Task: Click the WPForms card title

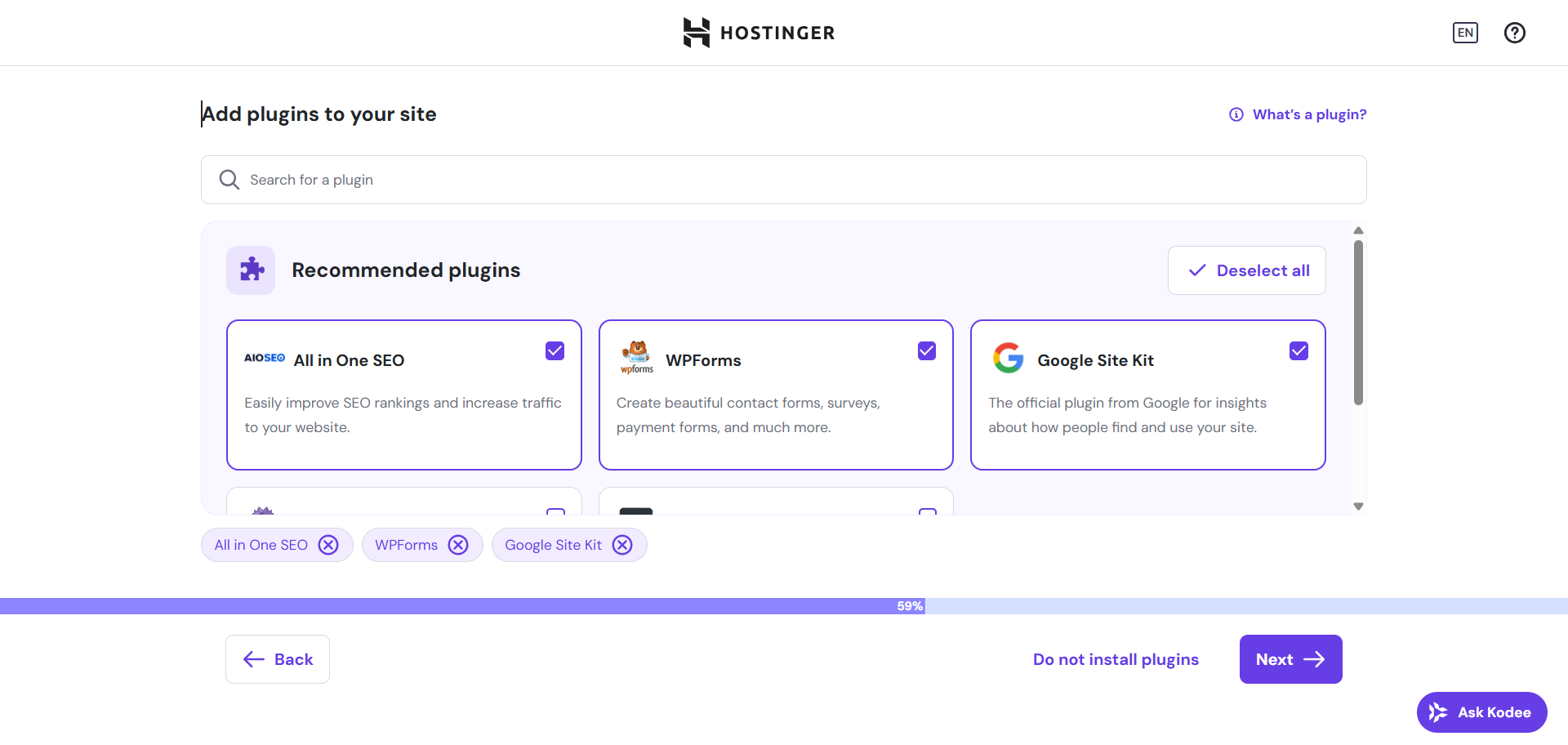Action: coord(704,360)
